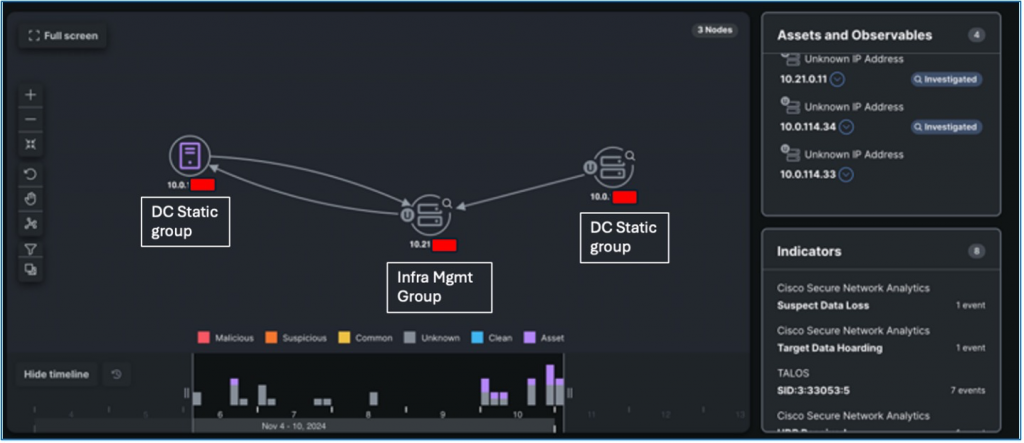
Task: Click the Hide timeline button
Action: pos(56,374)
